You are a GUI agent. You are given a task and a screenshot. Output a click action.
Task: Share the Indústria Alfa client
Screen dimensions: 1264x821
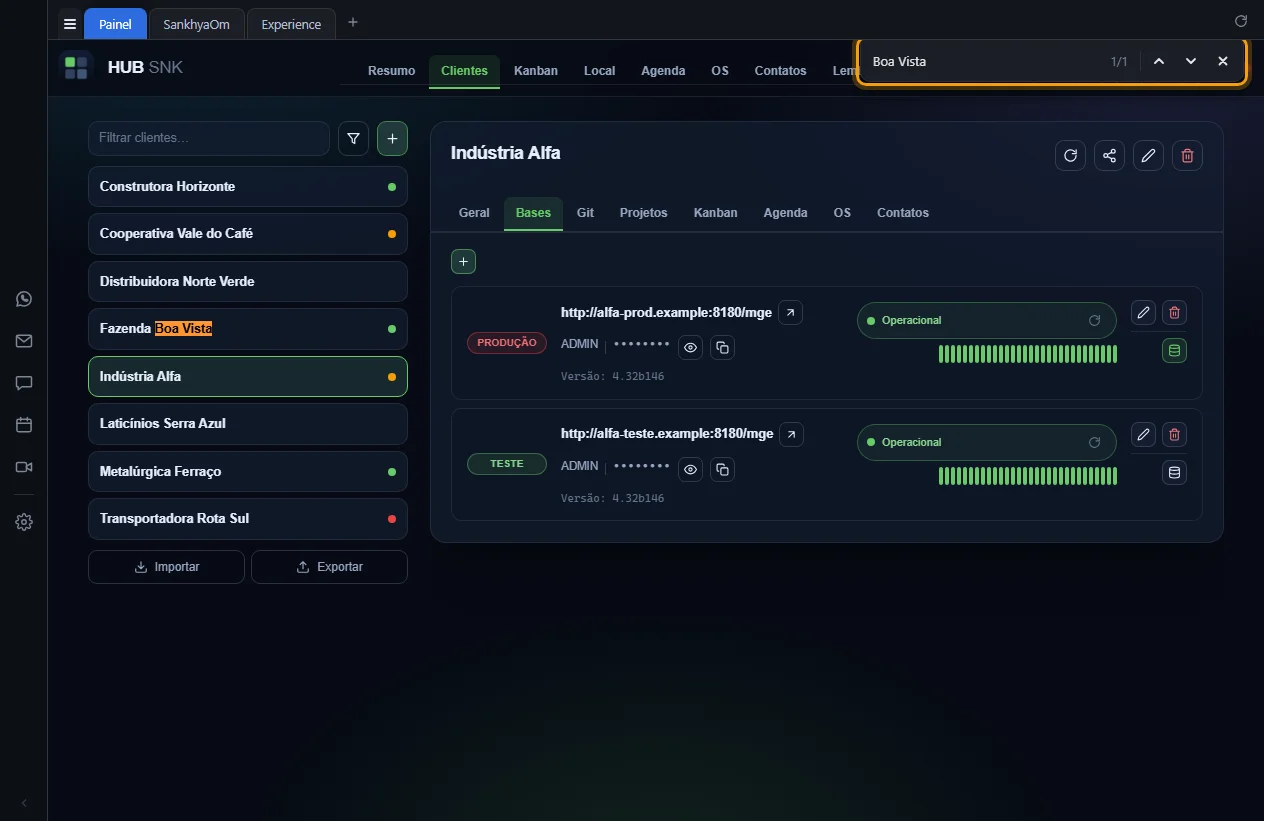click(1109, 155)
